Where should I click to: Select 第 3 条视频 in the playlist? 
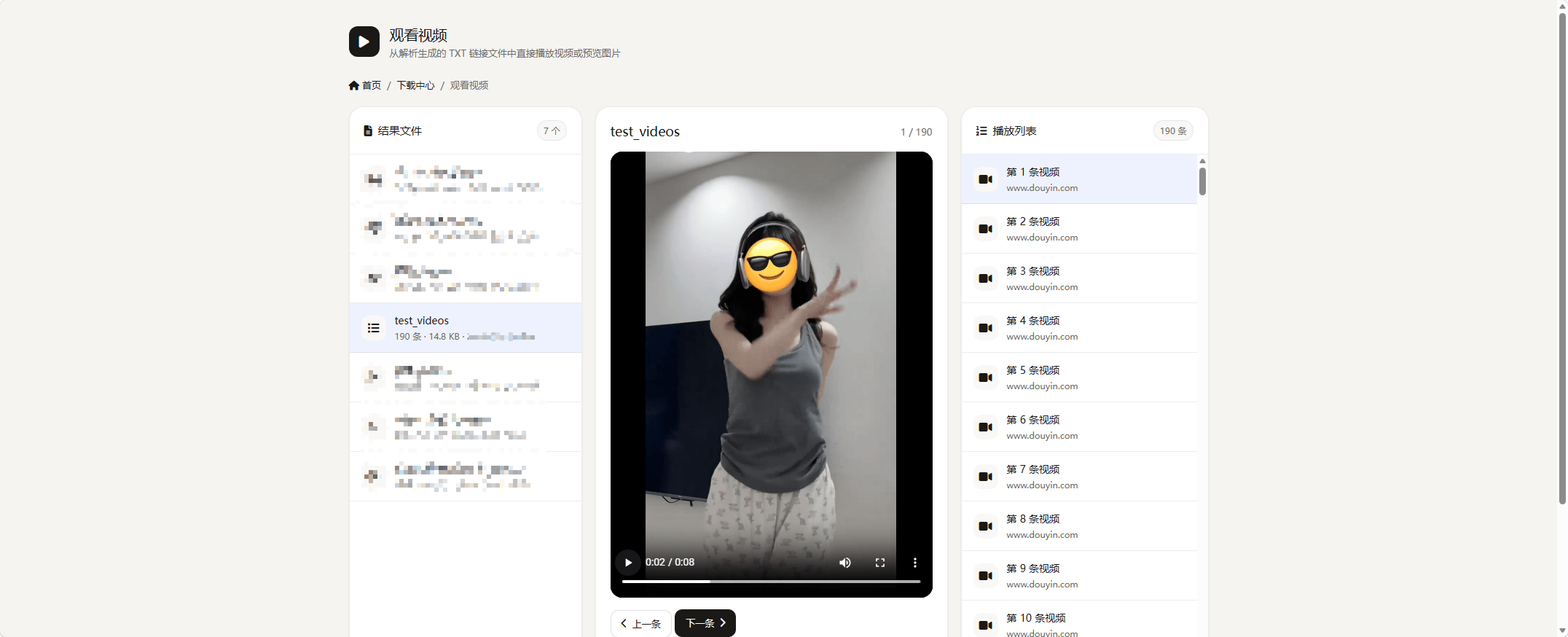pyautogui.click(x=1080, y=278)
